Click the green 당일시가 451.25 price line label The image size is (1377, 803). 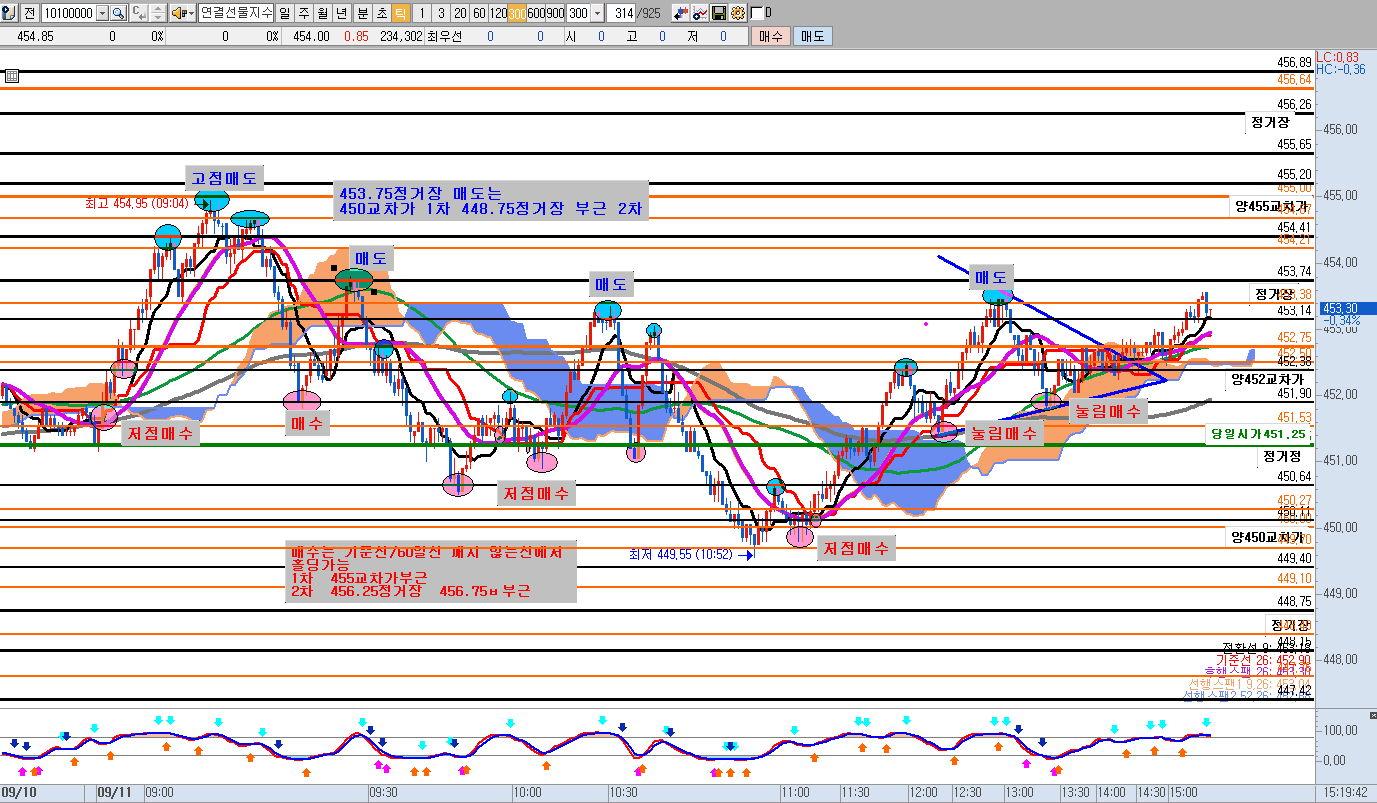pos(1257,434)
